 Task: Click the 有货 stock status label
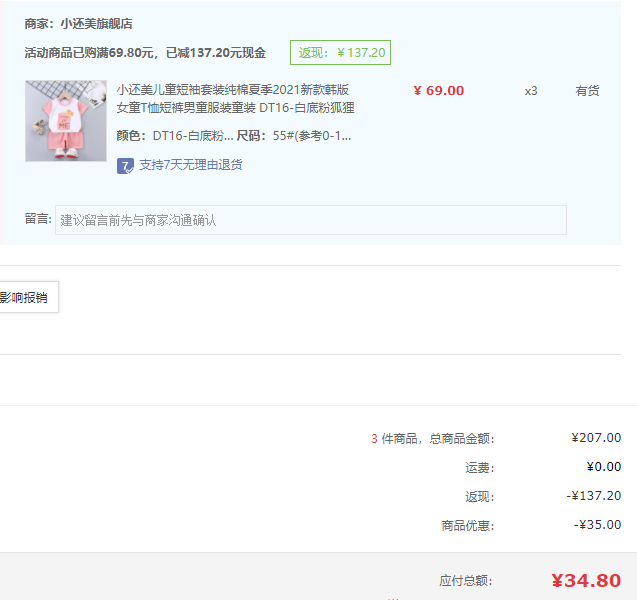tap(587, 91)
